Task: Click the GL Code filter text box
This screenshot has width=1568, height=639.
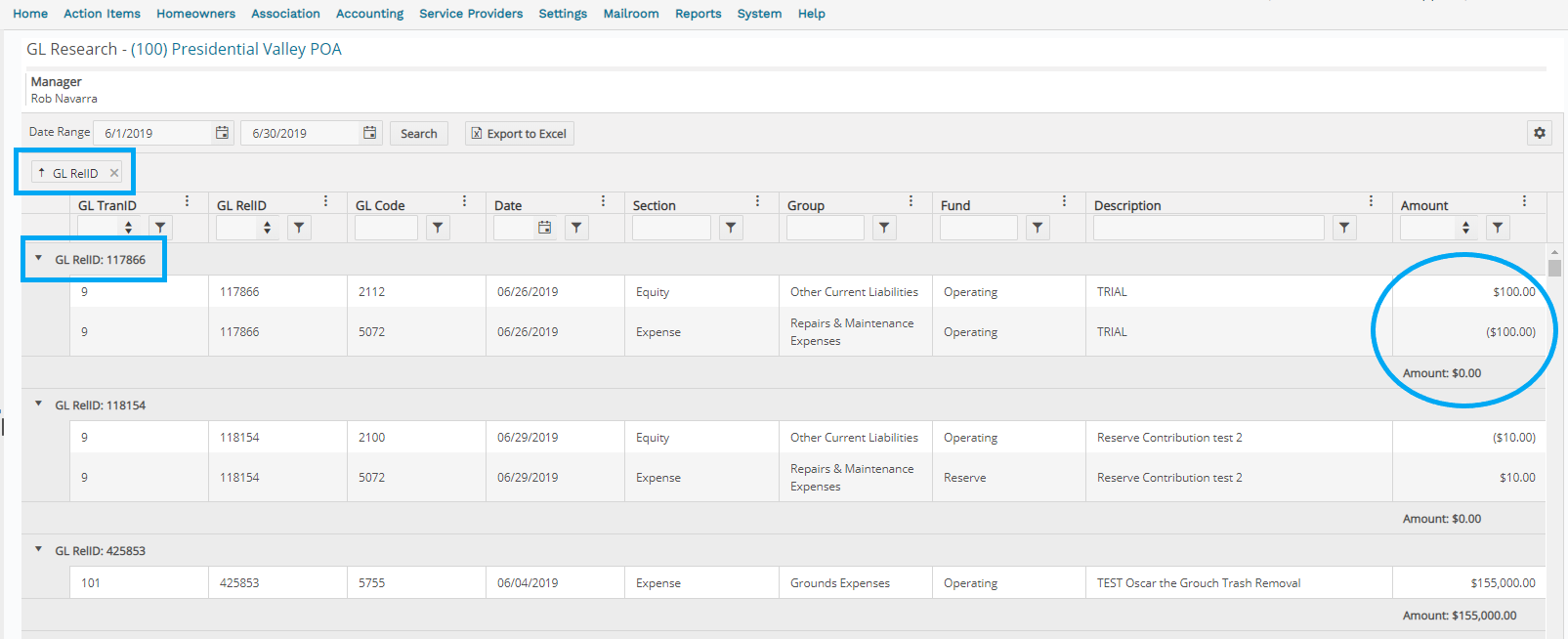Action: pyautogui.click(x=386, y=228)
